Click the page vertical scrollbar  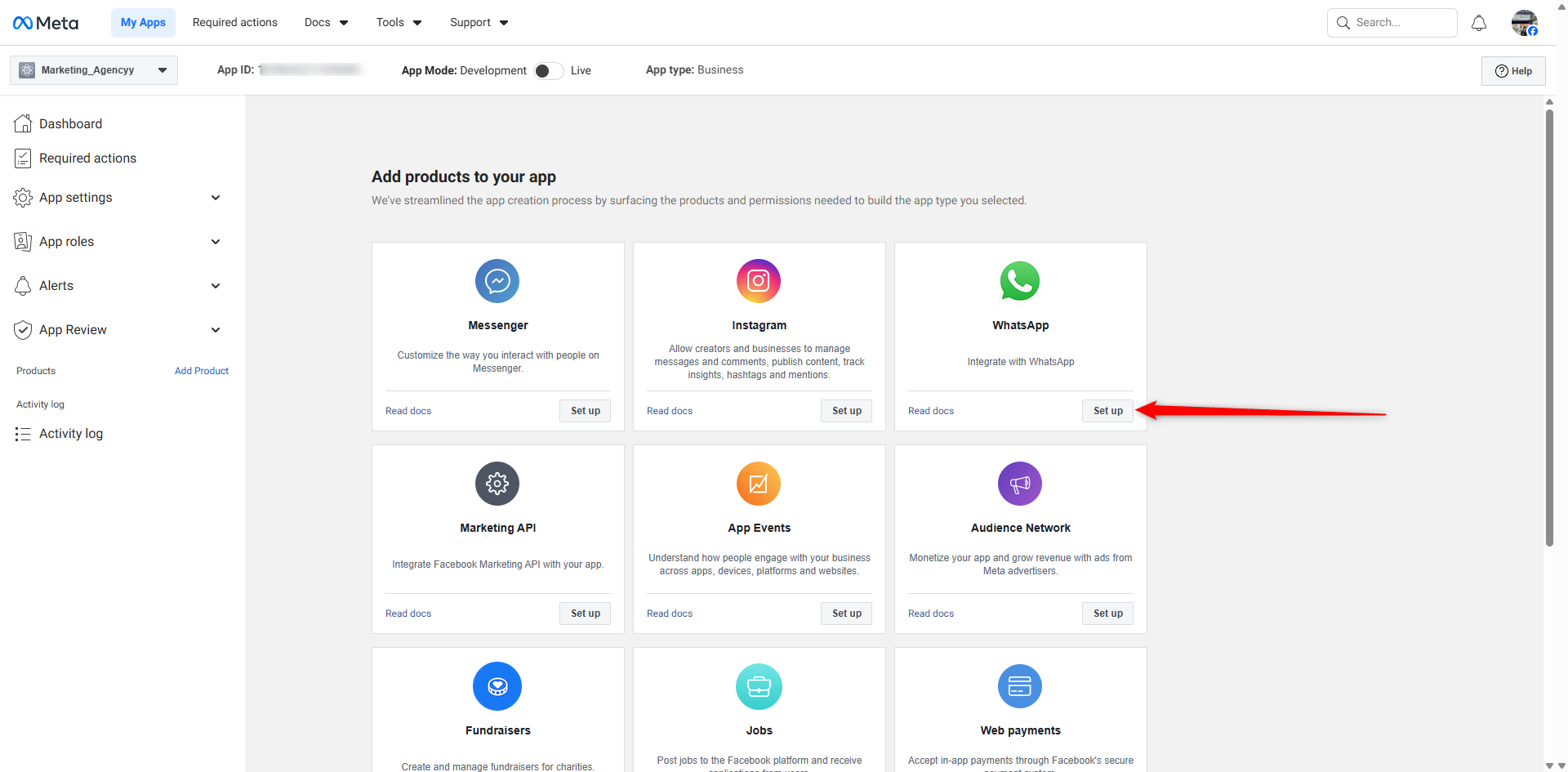(x=1549, y=327)
